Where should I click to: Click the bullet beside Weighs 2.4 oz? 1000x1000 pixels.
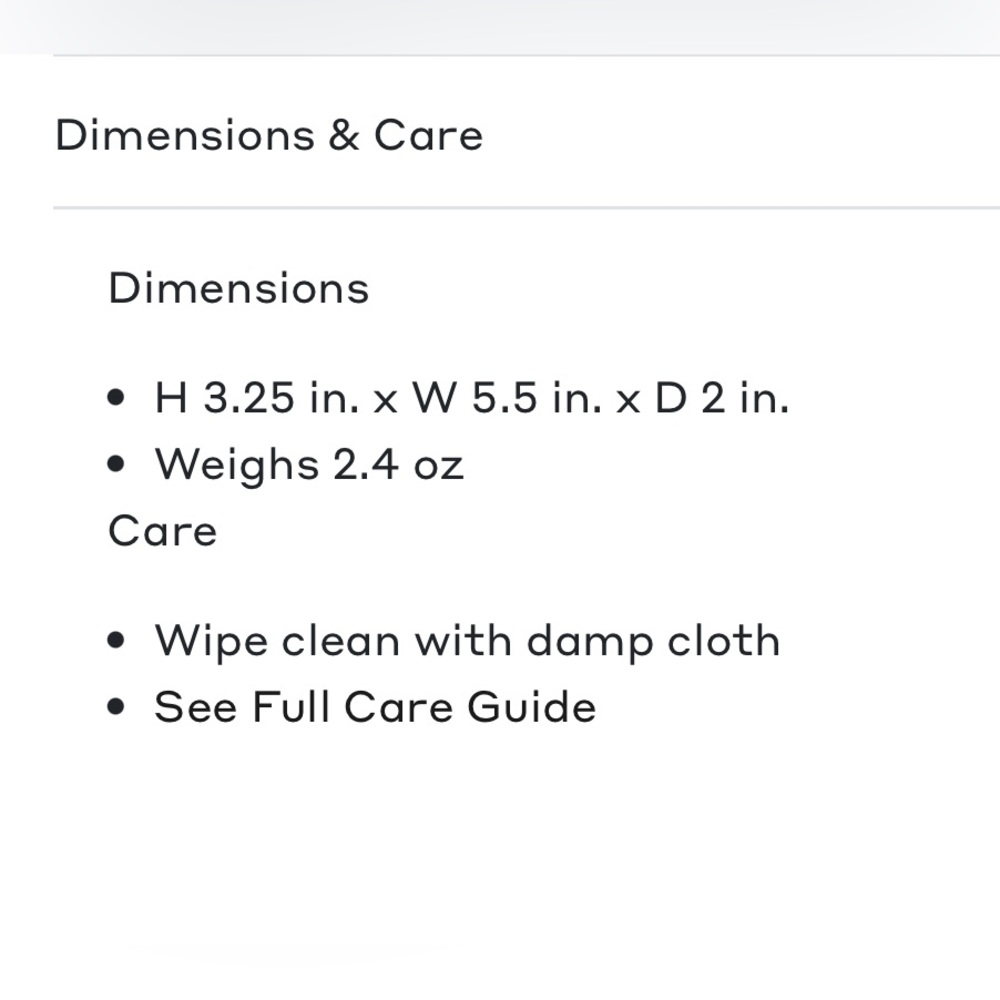point(116,464)
